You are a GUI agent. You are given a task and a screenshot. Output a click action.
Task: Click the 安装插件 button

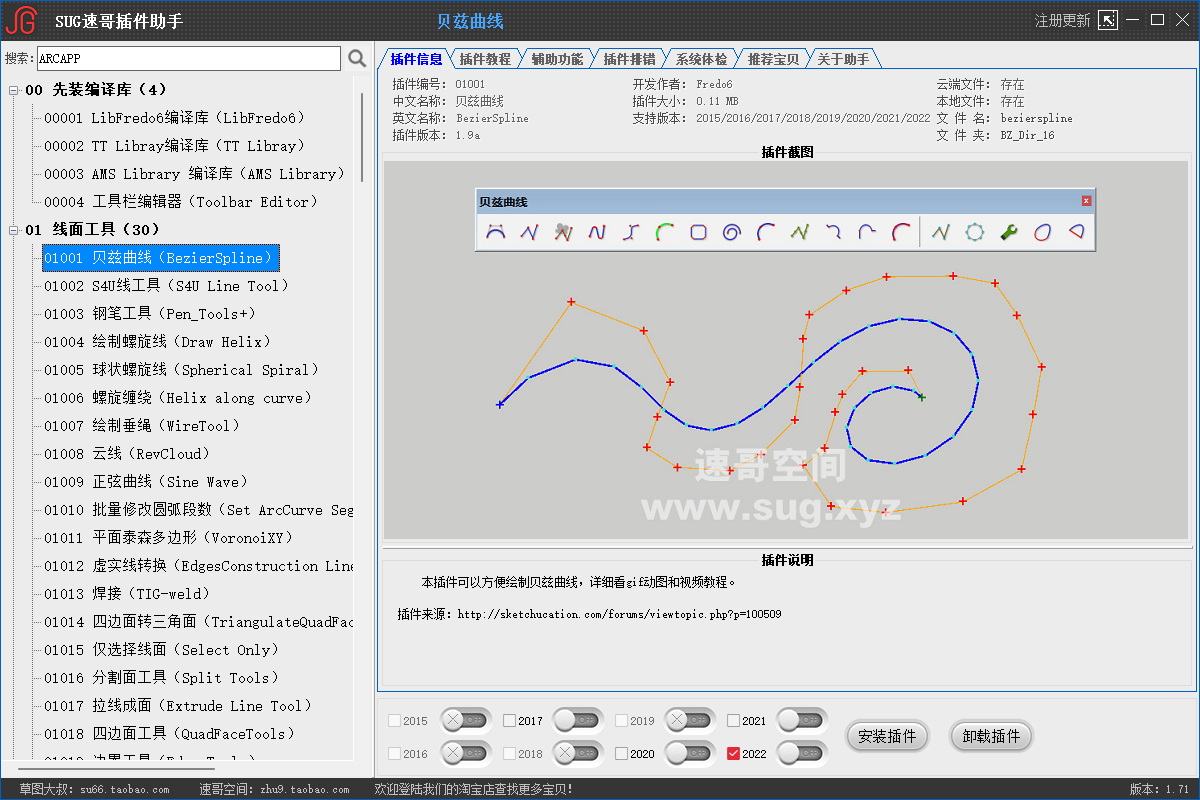click(887, 737)
